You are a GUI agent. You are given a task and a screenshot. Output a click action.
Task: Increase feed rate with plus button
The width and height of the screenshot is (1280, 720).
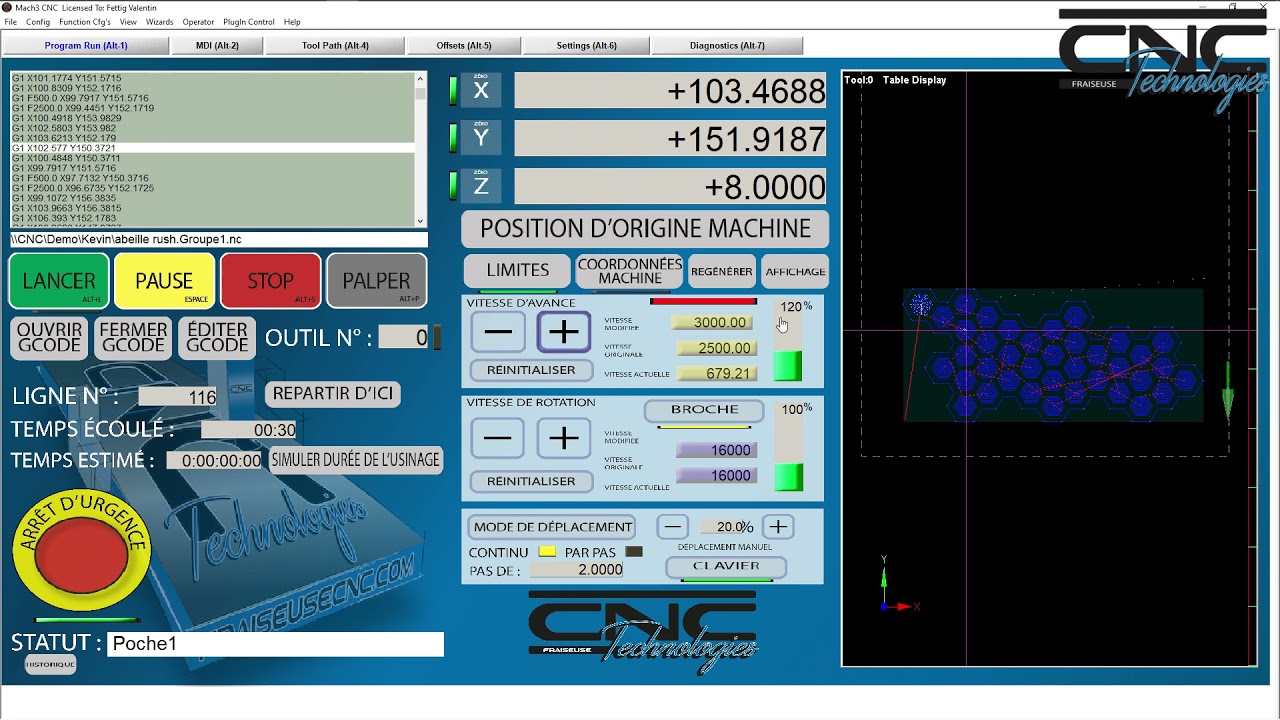click(x=564, y=332)
